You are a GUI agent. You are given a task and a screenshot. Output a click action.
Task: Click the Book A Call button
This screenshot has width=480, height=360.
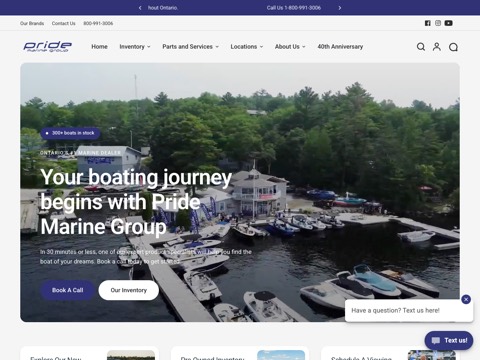(x=67, y=290)
